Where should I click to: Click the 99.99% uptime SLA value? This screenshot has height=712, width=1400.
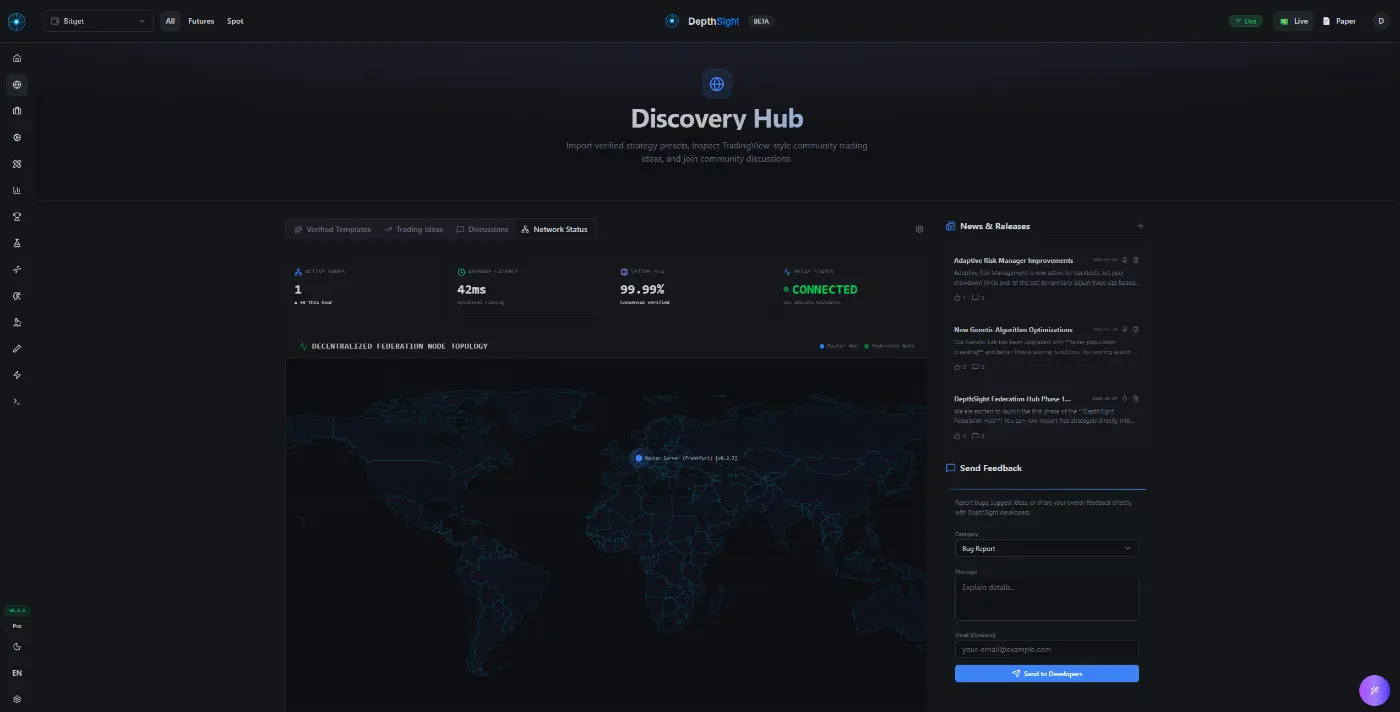pyautogui.click(x=642, y=289)
